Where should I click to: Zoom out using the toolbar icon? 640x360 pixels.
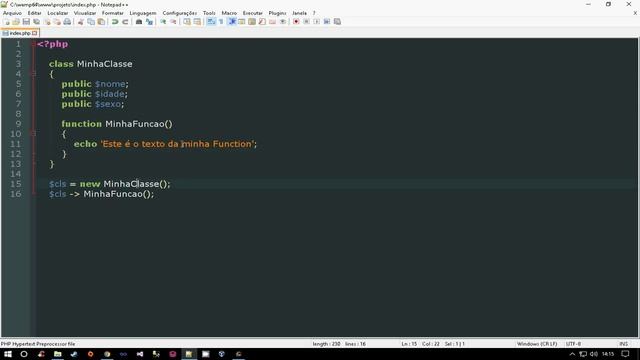point(173,22)
